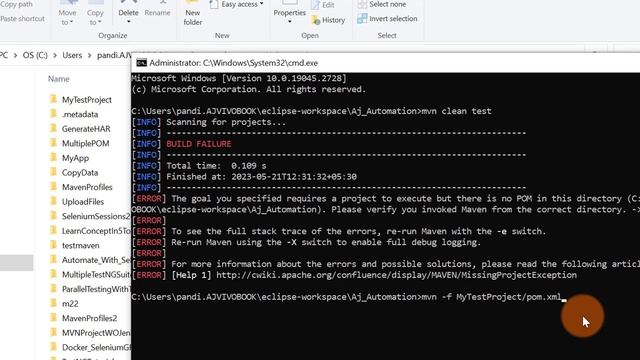Image resolution: width=640 pixels, height=360 pixels.
Task: Select the MavenProfiles2 folder icon
Action: [x=53, y=318]
